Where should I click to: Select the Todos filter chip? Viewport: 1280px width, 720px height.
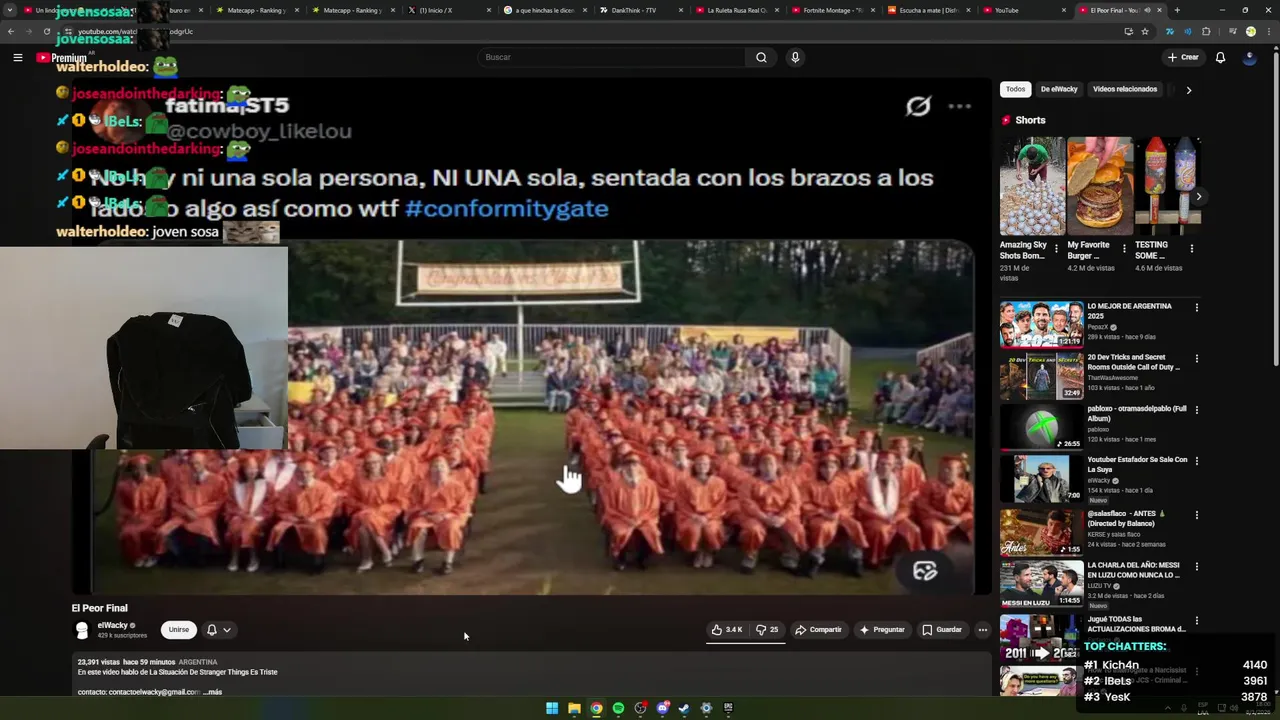pyautogui.click(x=1015, y=89)
